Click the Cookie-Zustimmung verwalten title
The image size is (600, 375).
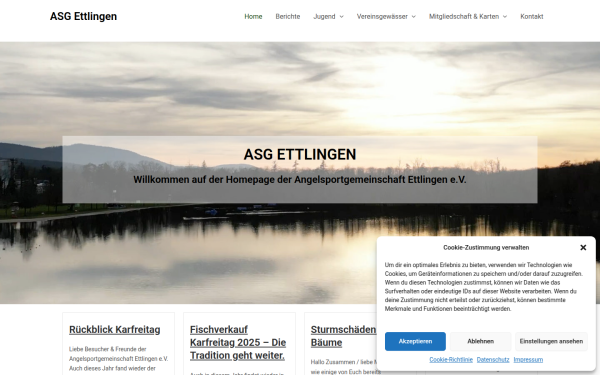click(486, 248)
